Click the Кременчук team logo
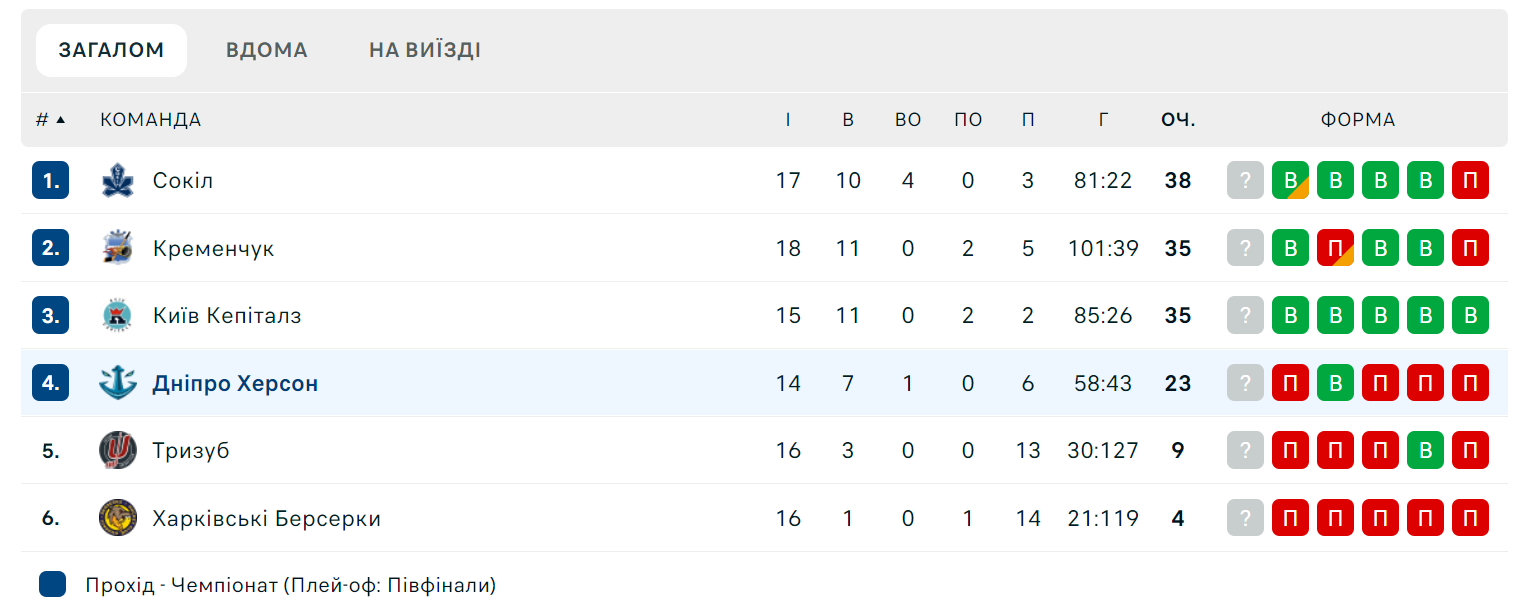Viewport: 1521px width, 612px height. pos(118,248)
